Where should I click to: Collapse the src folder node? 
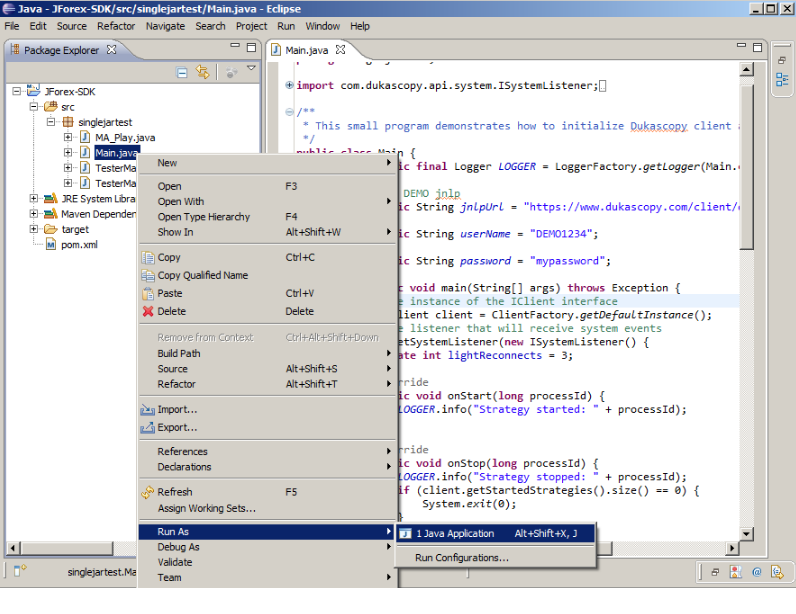34,107
